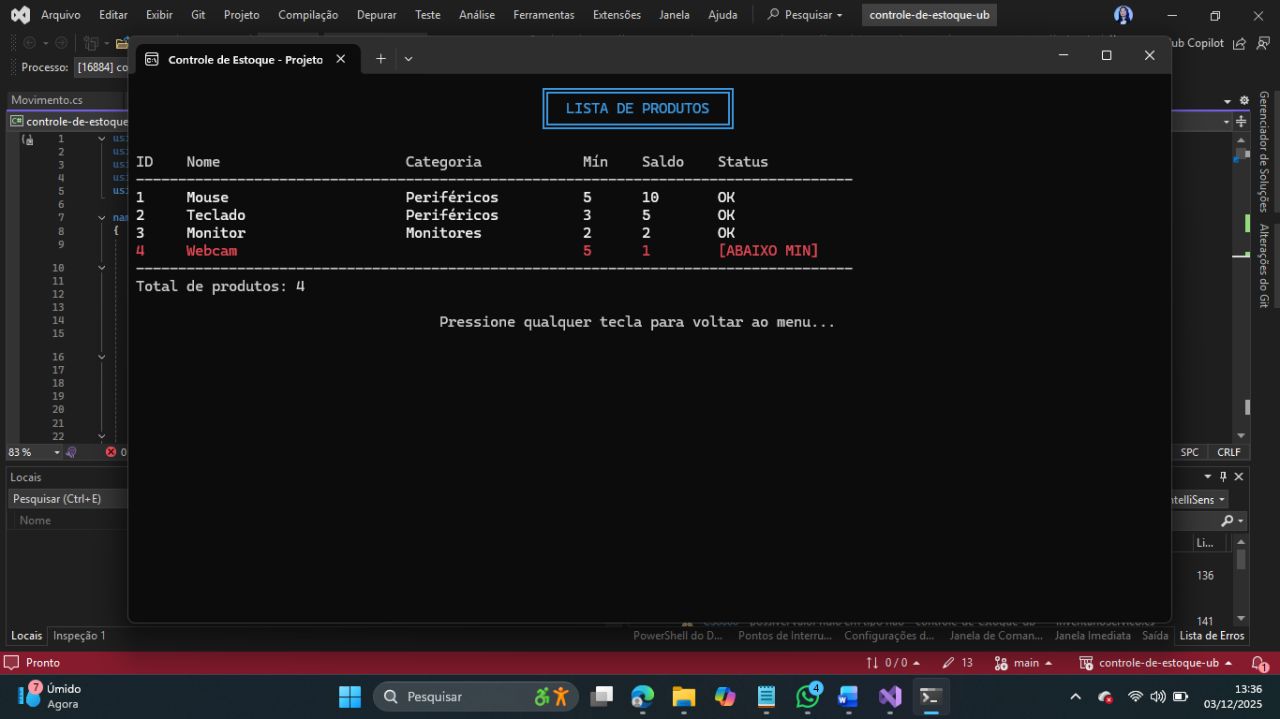Click the editor split window icon
Image resolution: width=1280 pixels, height=719 pixels.
tap(1241, 121)
